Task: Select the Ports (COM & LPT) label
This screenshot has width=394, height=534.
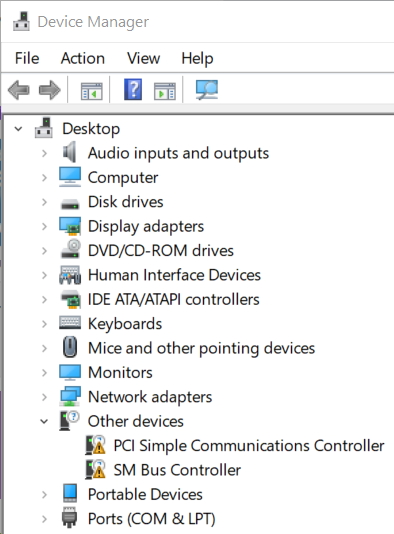Action: point(152,519)
